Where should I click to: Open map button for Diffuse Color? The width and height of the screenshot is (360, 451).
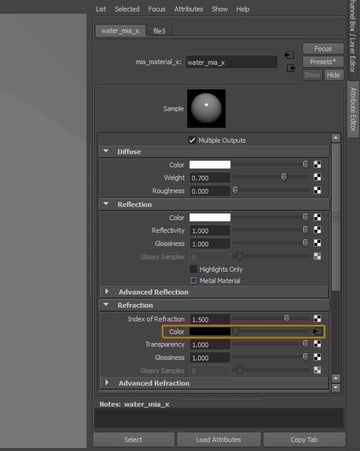(x=317, y=164)
